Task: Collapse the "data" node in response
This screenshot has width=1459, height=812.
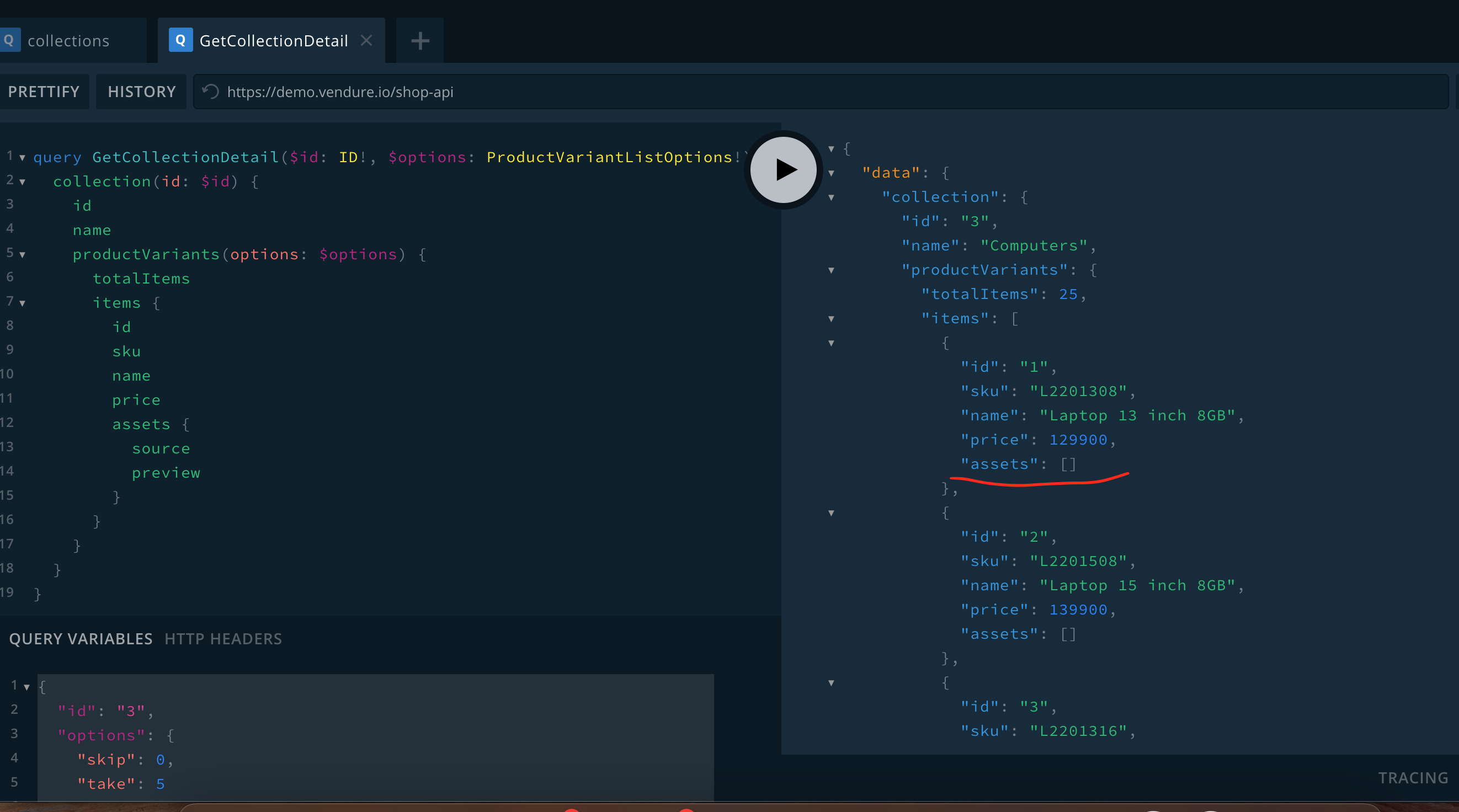Action: point(831,173)
